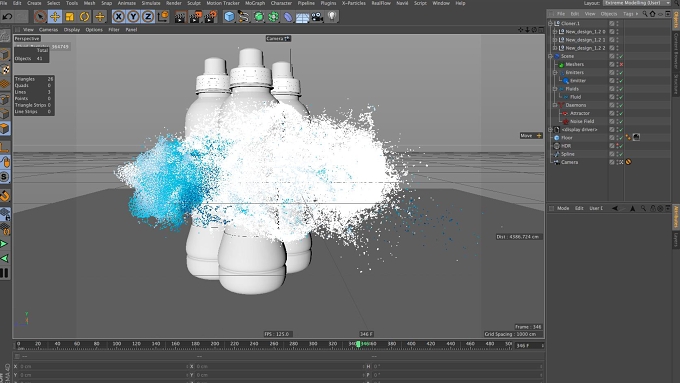Open the Layout dropdown Extreme Modelling

pos(637,3)
